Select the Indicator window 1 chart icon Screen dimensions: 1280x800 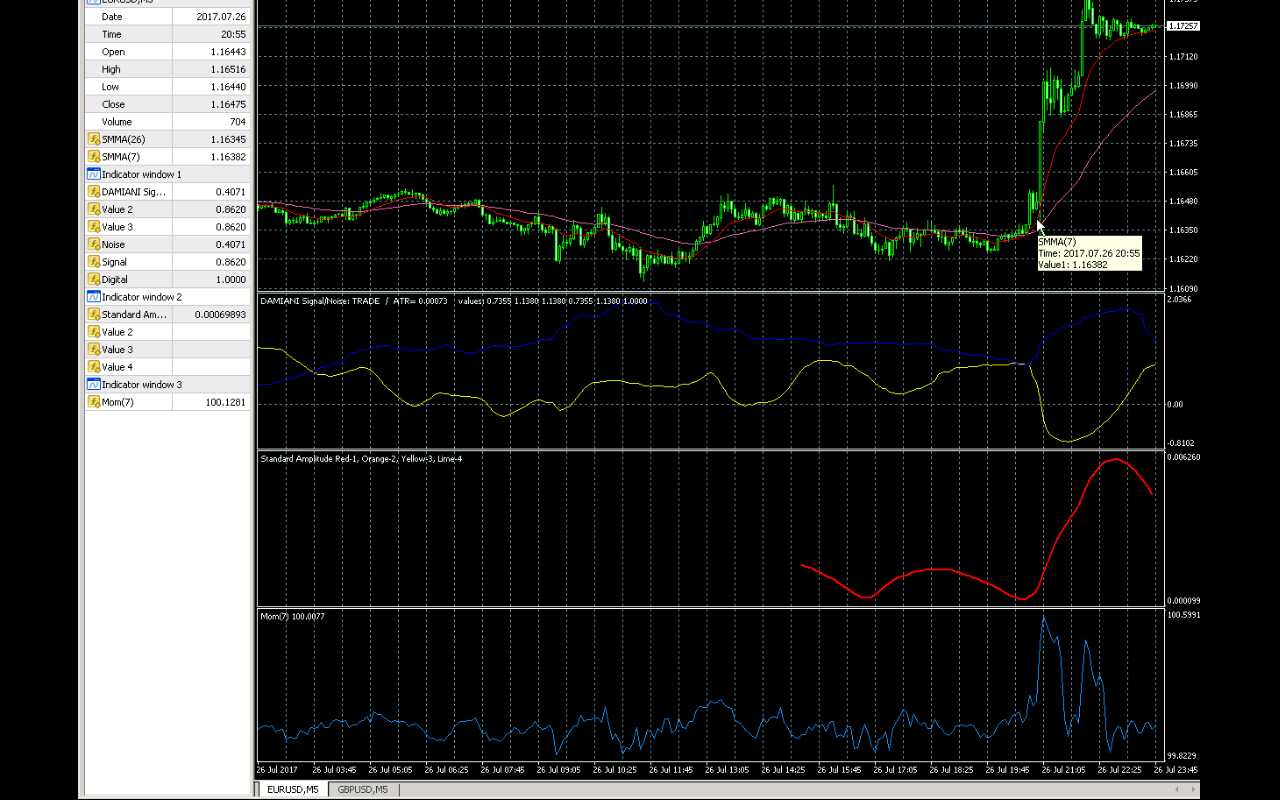tap(94, 174)
